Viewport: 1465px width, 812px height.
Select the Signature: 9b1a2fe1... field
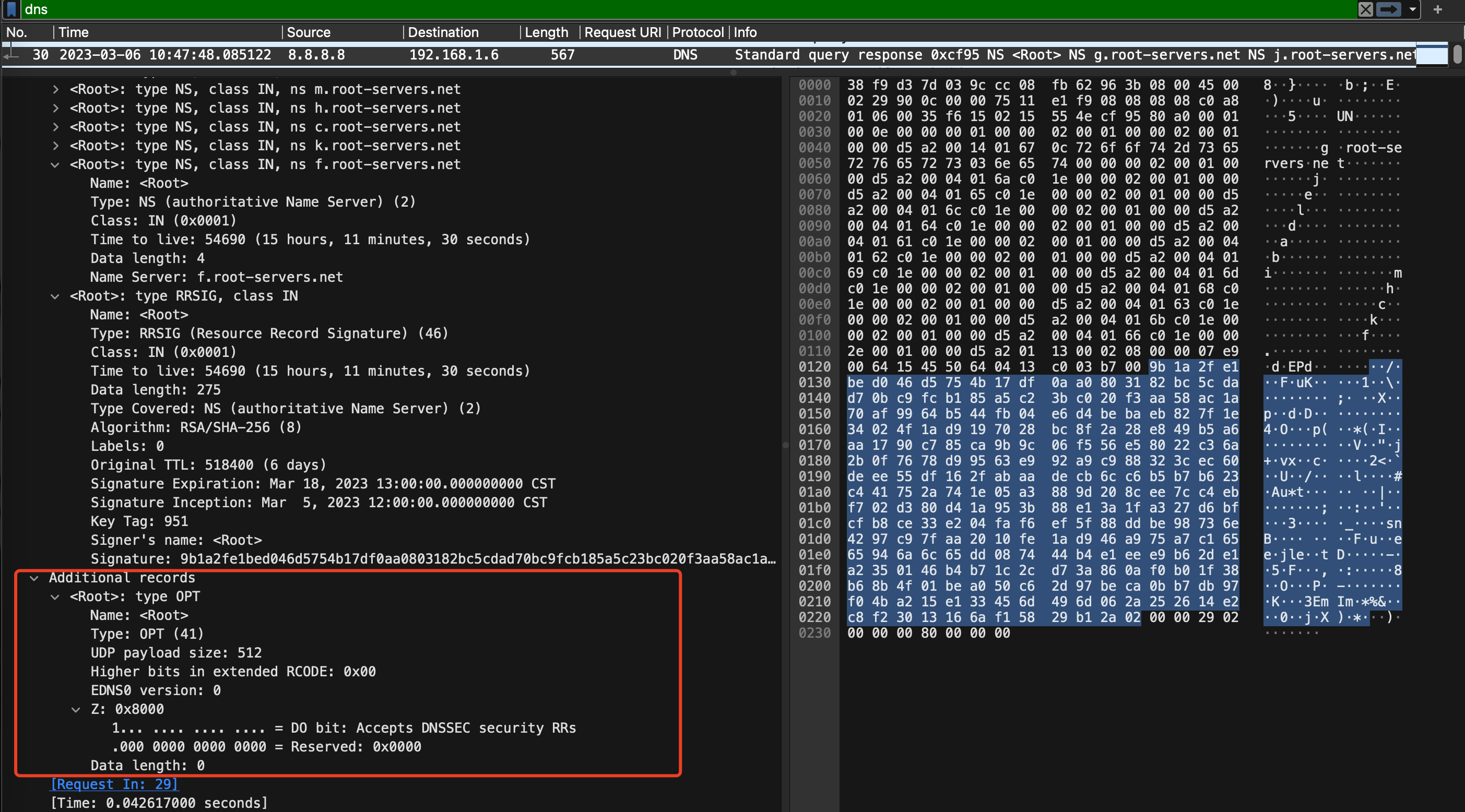tap(433, 558)
